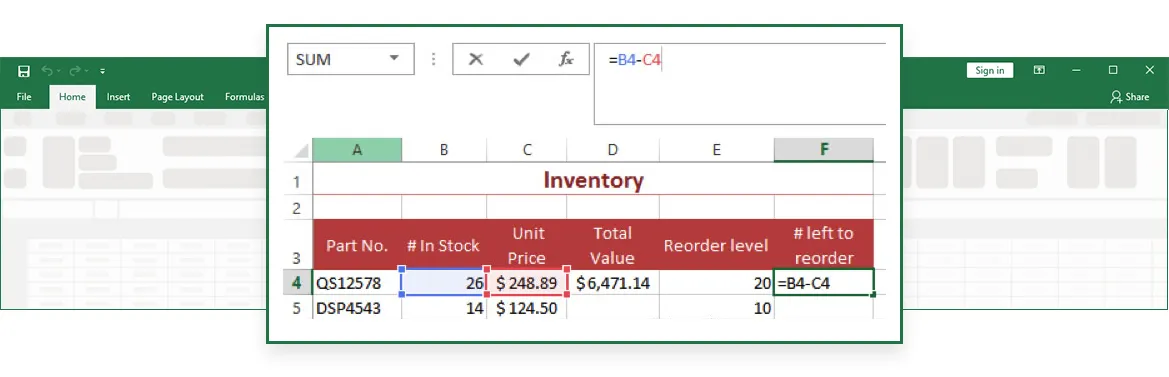Select cell with part number DSP4543
Image resolution: width=1169 pixels, height=377 pixels.
(x=356, y=308)
